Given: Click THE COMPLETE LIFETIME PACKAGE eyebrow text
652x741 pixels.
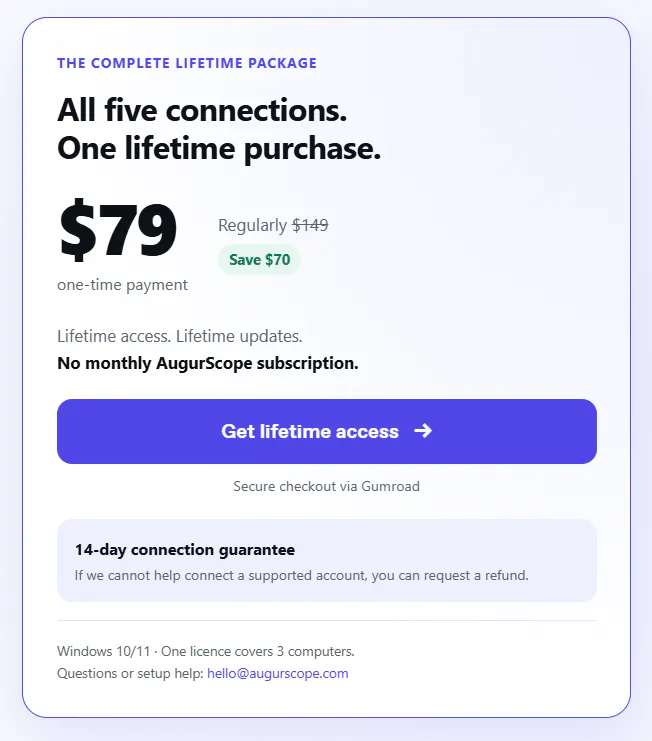Looking at the screenshot, I should (x=187, y=63).
